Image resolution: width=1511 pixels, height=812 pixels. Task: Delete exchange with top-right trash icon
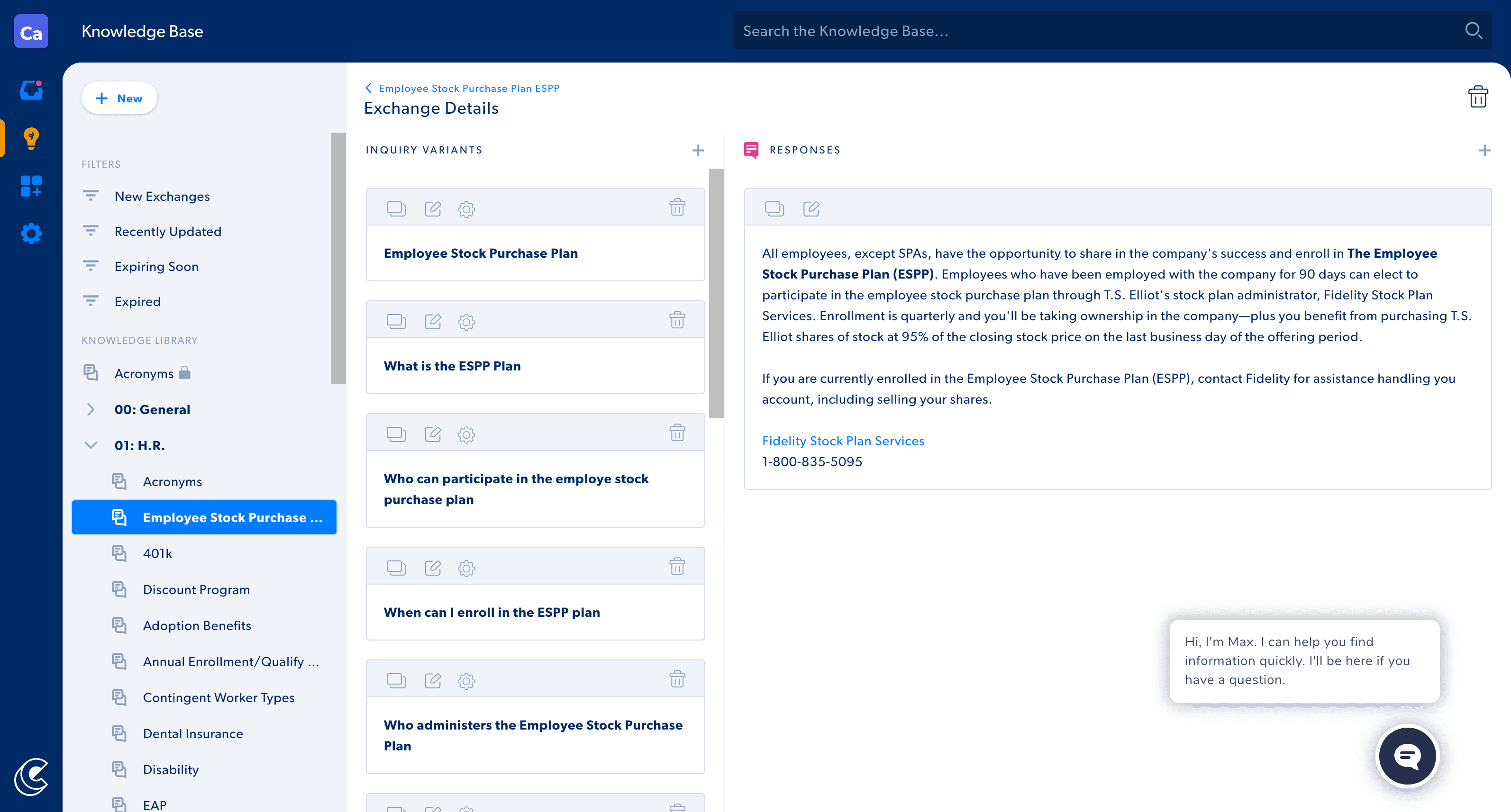(1477, 97)
